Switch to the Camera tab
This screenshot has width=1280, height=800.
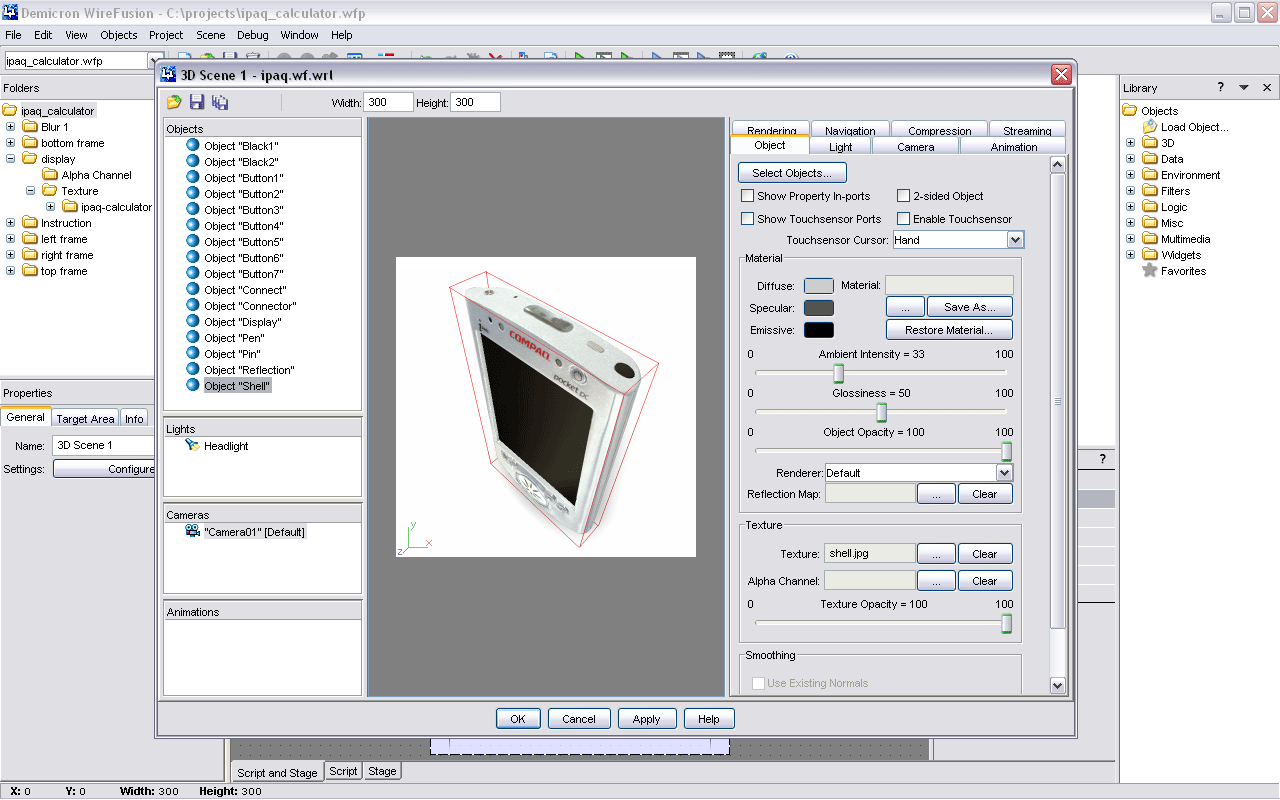(x=915, y=147)
